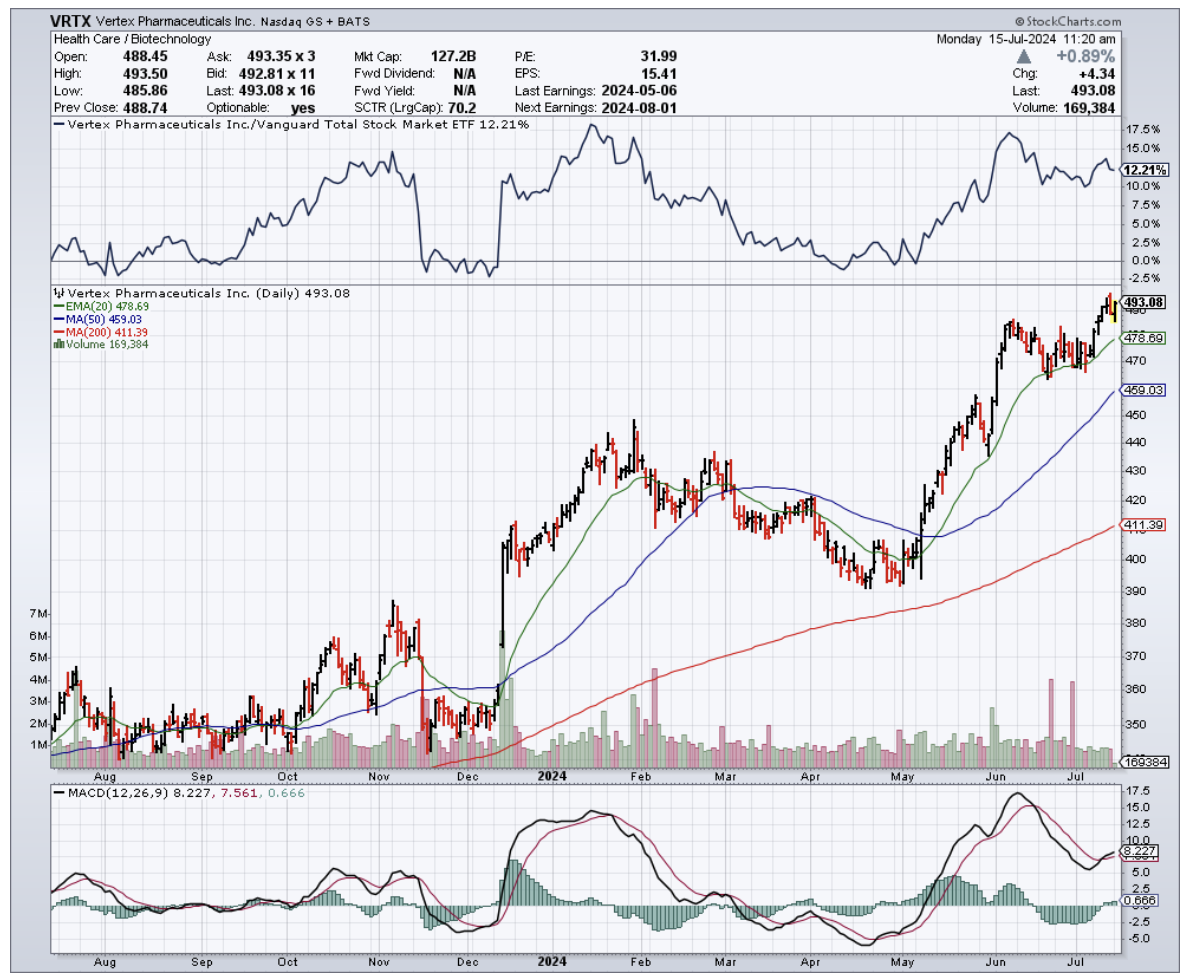
Task: Click the volume bars icon in legend
Action: tap(57, 344)
